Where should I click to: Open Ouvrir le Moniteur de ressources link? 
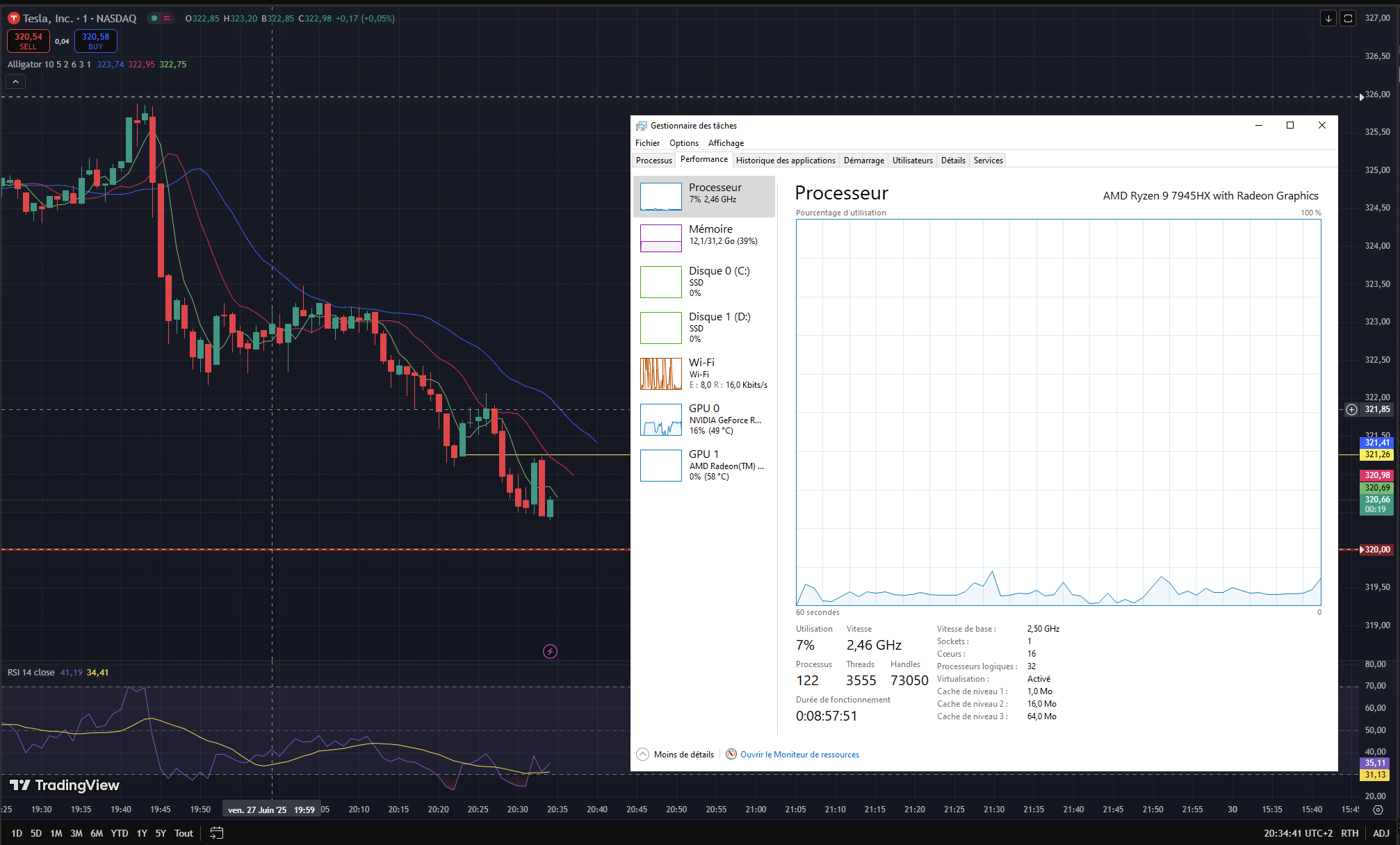coord(799,755)
